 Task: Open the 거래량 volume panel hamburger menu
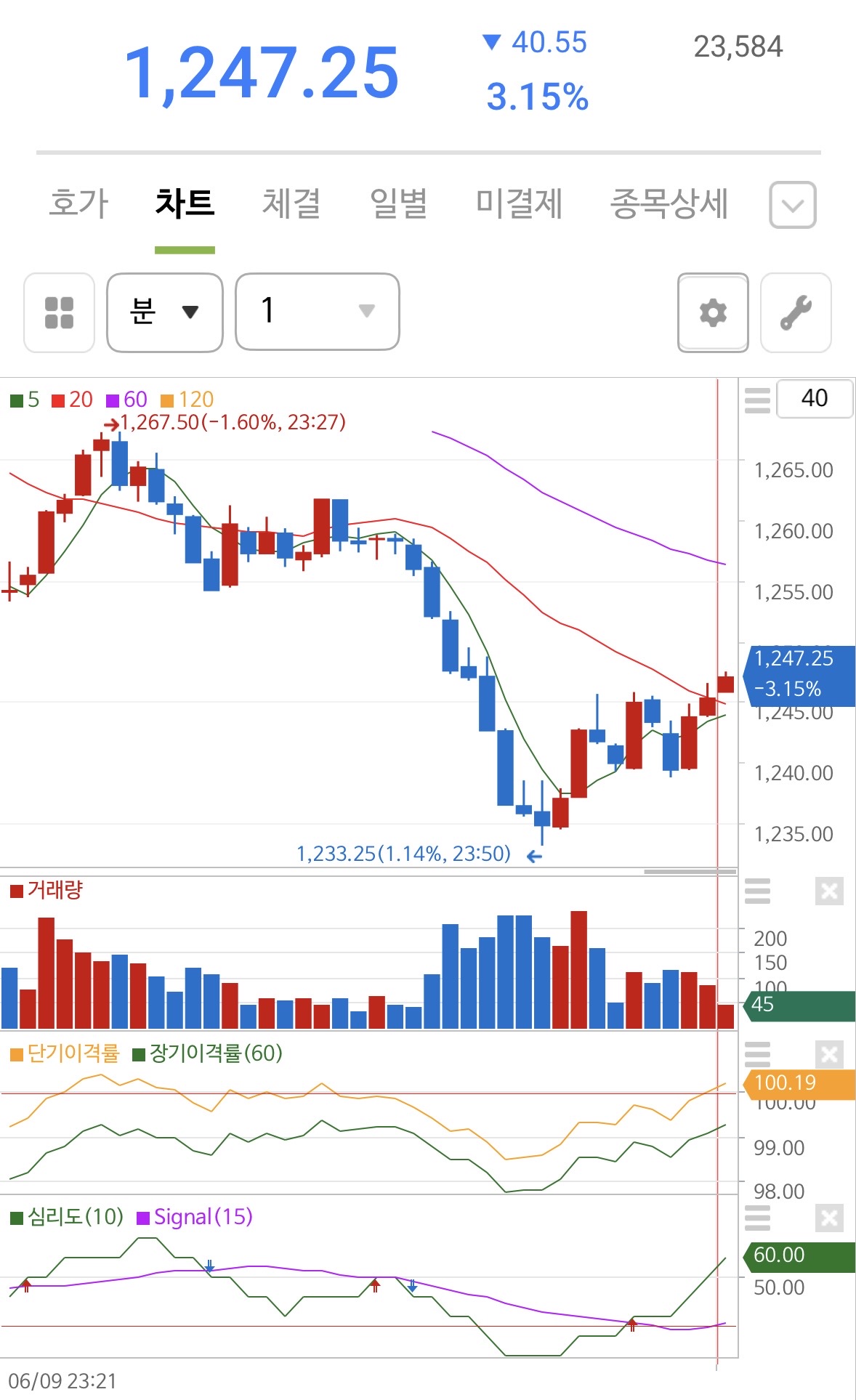point(757,891)
